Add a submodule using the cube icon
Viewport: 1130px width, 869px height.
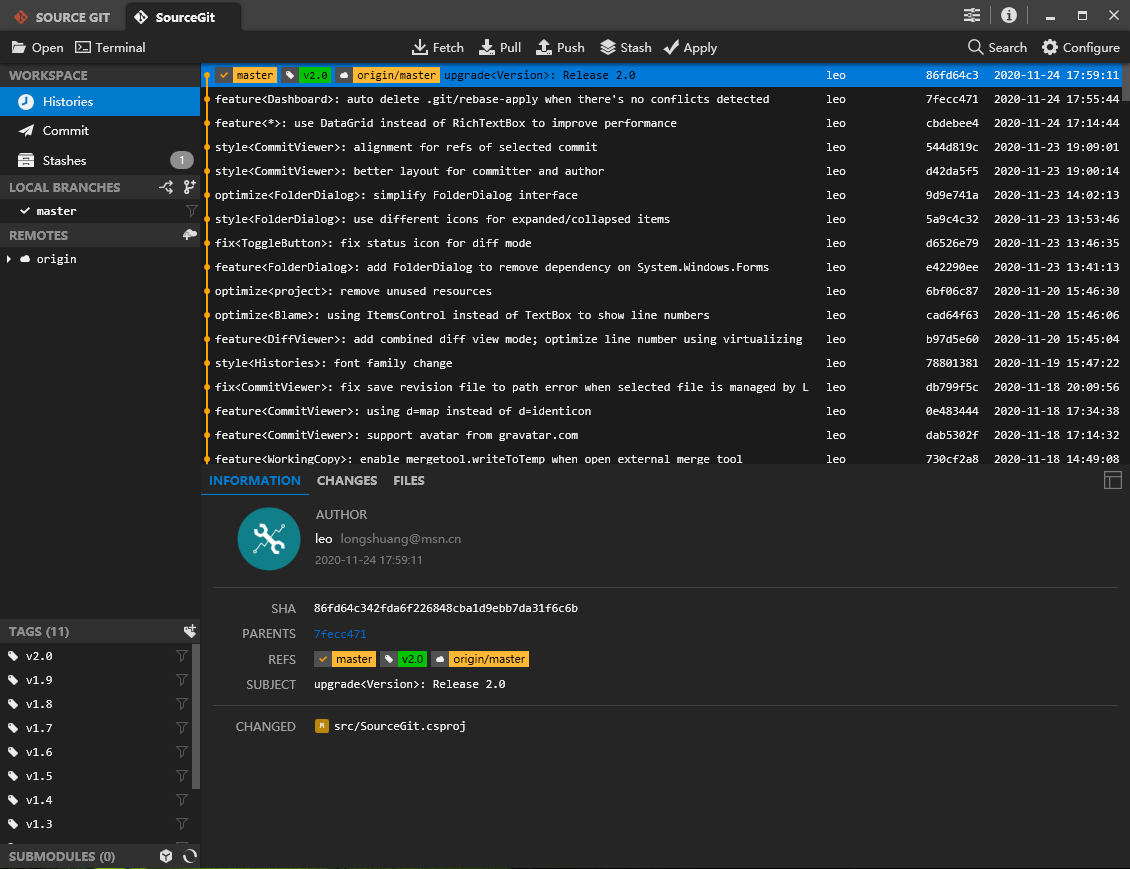pos(166,856)
